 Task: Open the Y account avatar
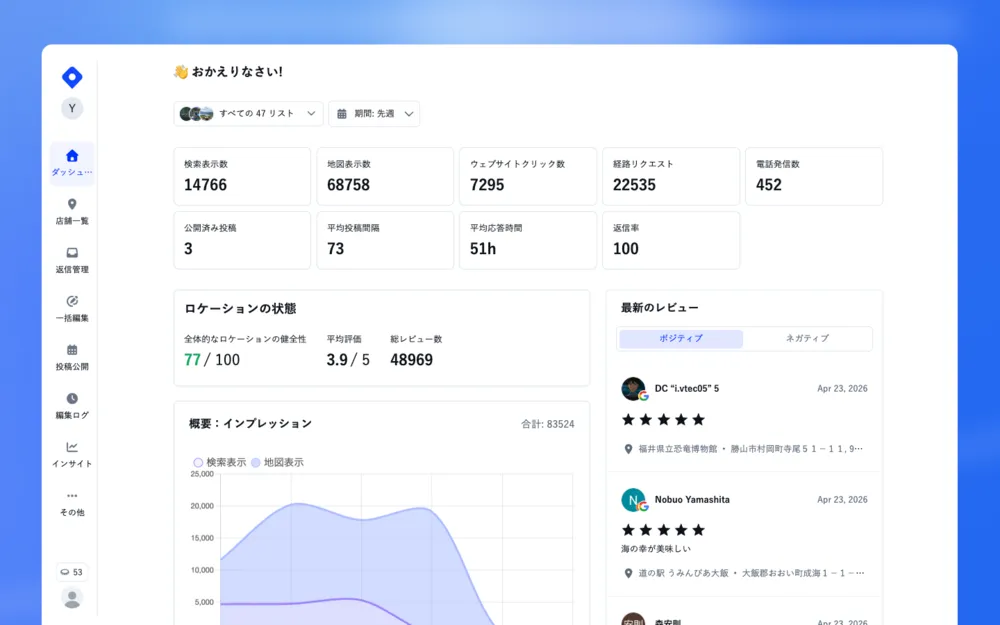[72, 108]
